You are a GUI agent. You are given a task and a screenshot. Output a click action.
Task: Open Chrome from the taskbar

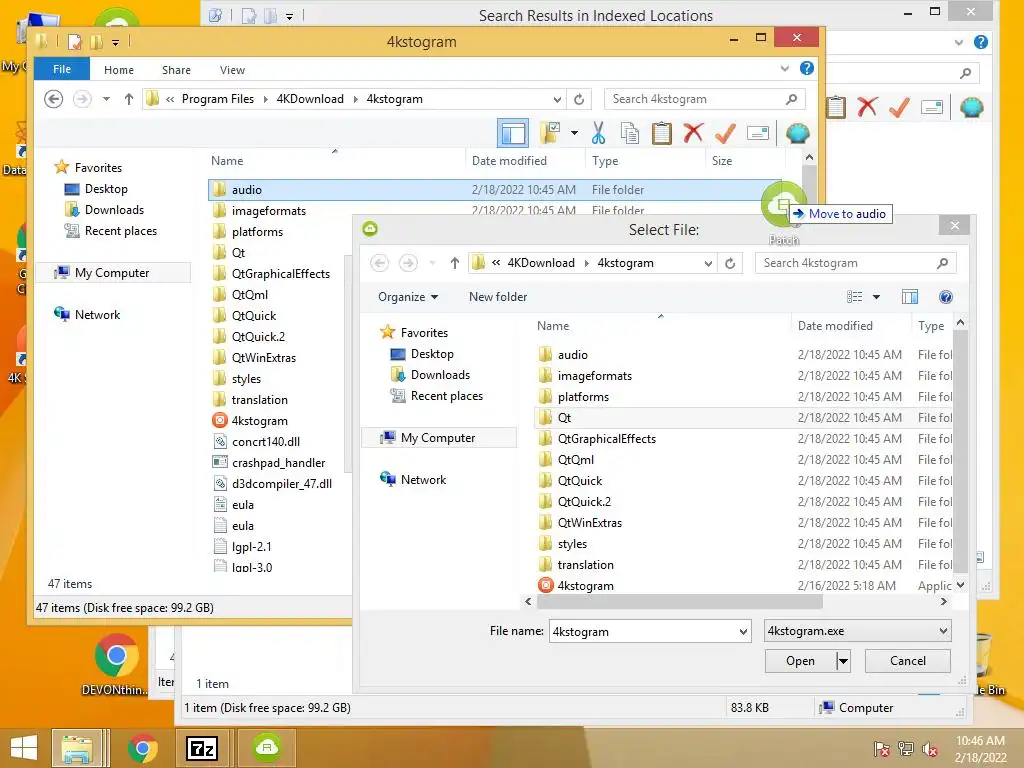pos(142,748)
